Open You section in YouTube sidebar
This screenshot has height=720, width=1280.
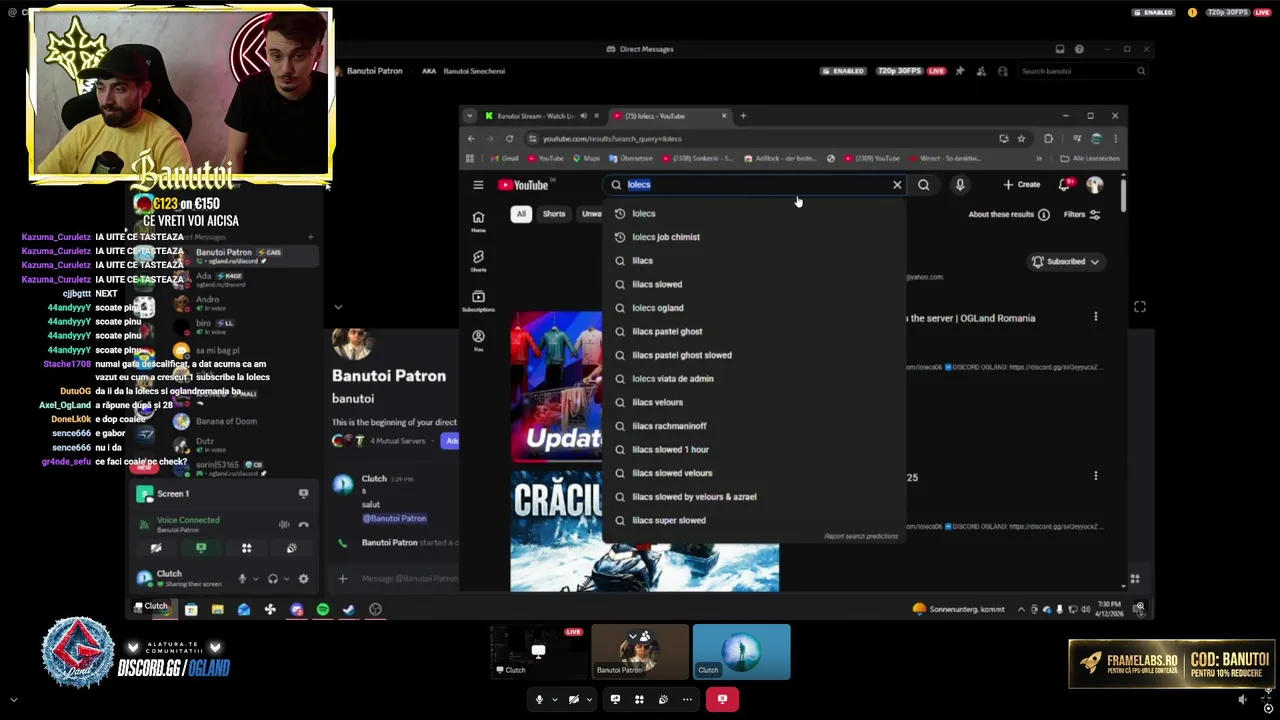(x=478, y=341)
